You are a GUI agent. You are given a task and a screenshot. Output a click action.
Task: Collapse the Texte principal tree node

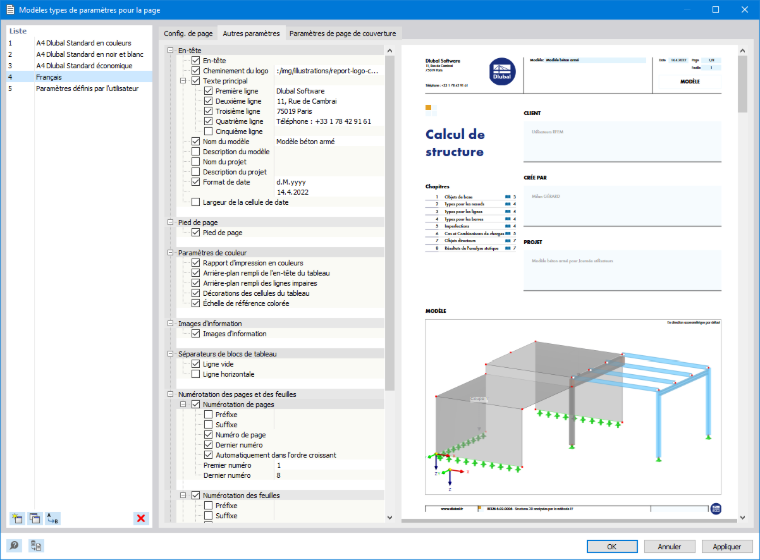pos(183,81)
